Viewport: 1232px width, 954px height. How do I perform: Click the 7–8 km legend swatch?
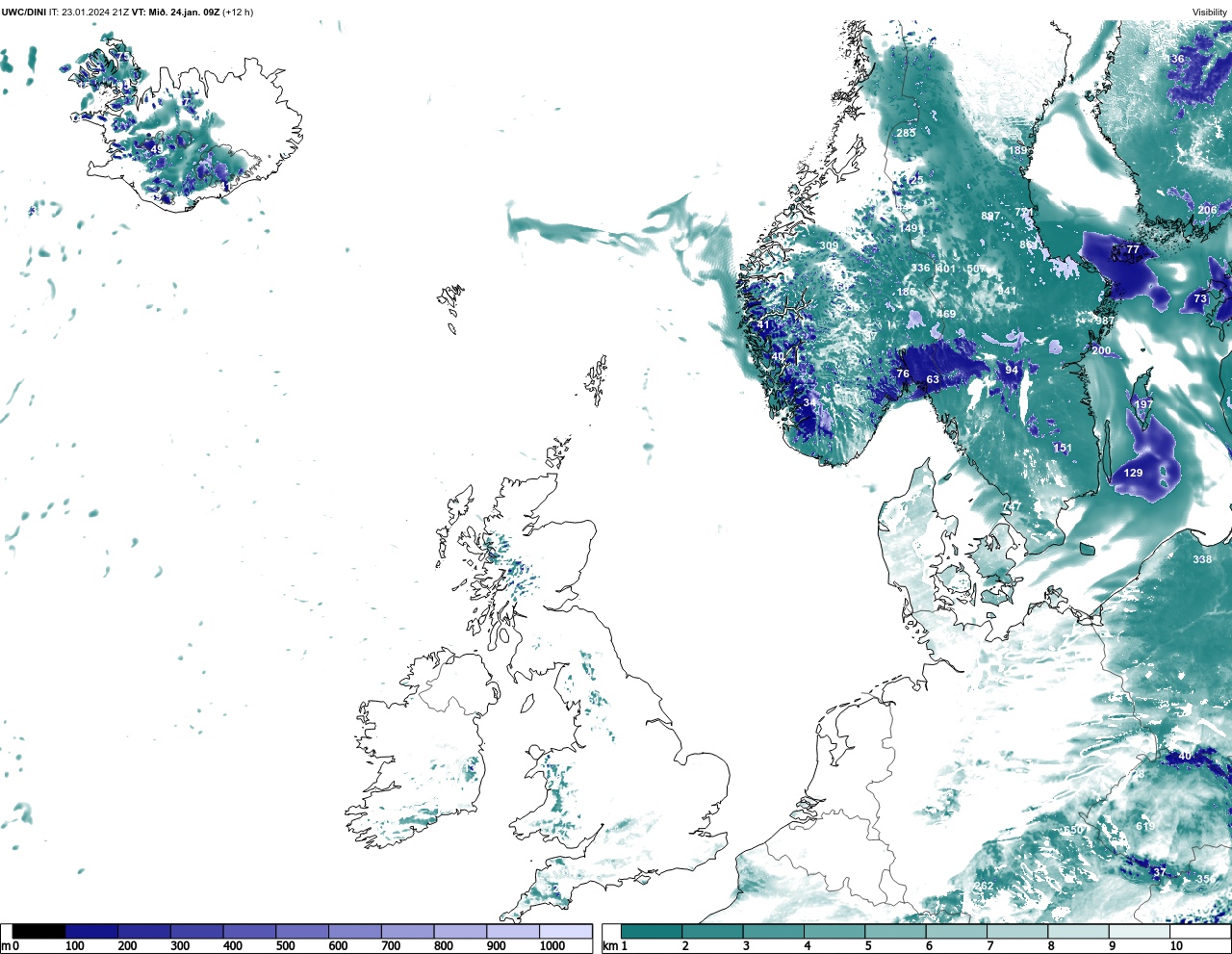[1015, 932]
